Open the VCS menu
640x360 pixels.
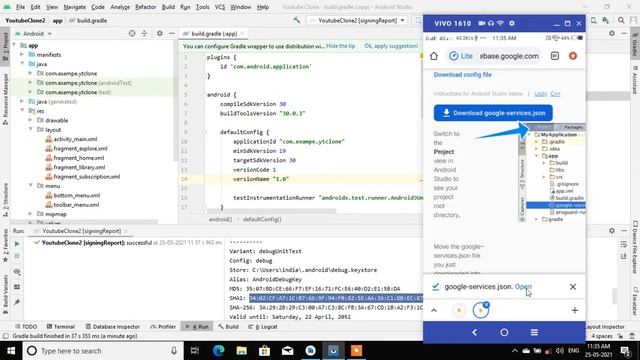pyautogui.click(x=220, y=7)
